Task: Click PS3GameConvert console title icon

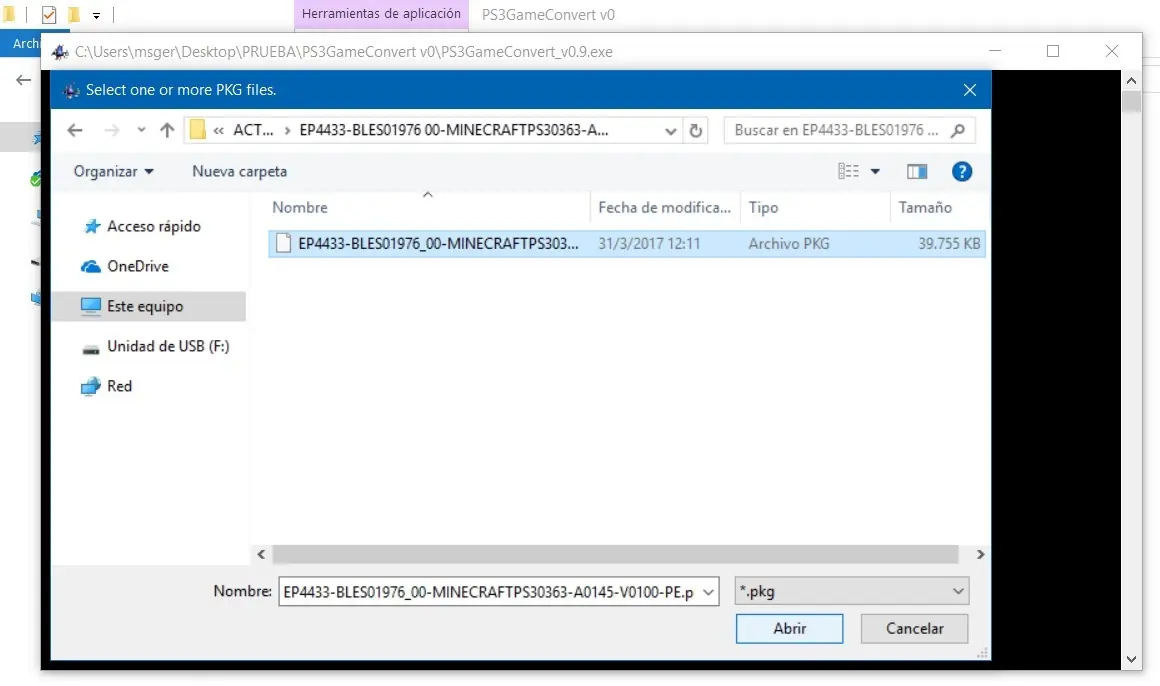Action: tap(60, 52)
